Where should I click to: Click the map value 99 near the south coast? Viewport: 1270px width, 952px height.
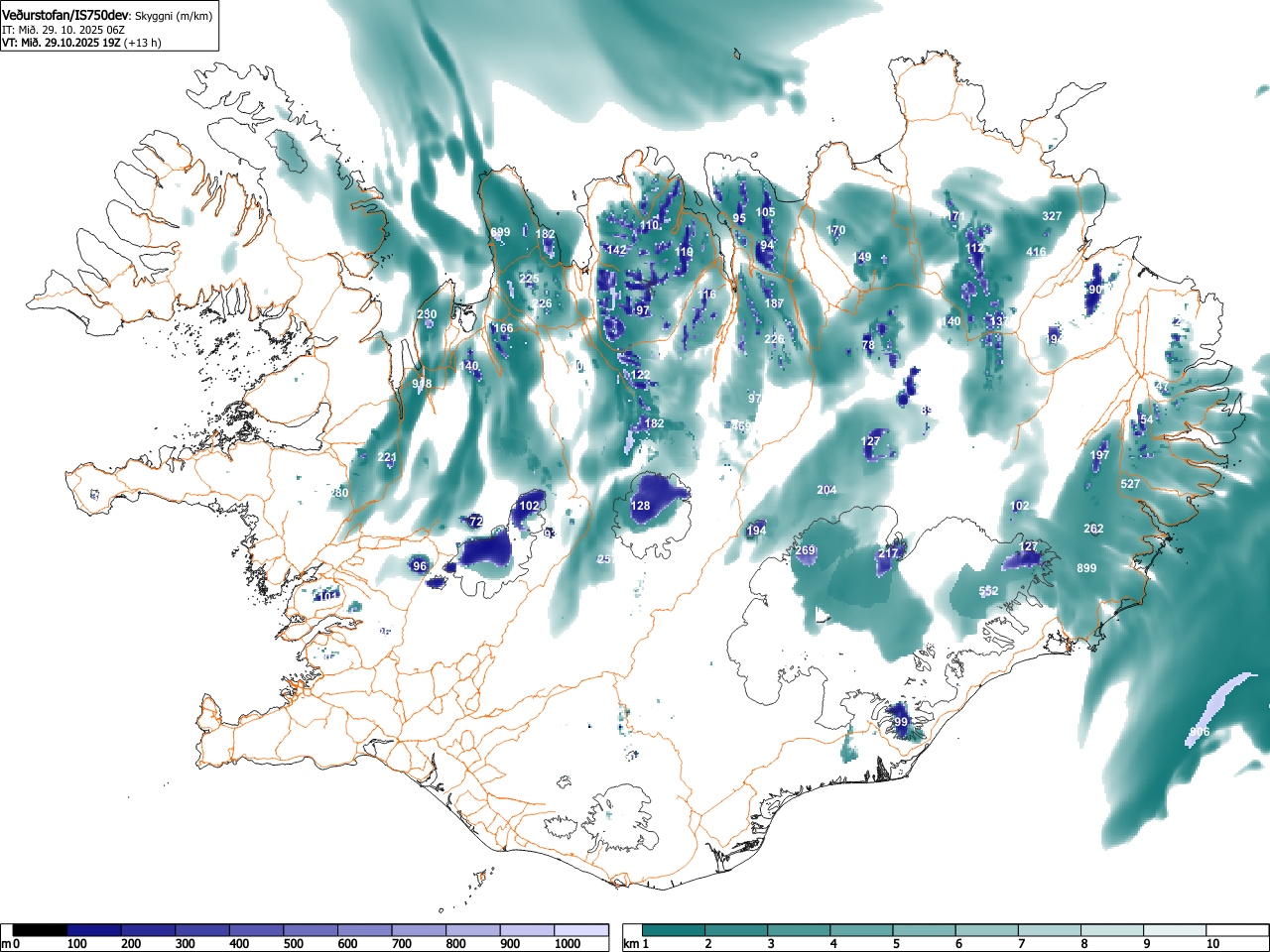(x=901, y=722)
